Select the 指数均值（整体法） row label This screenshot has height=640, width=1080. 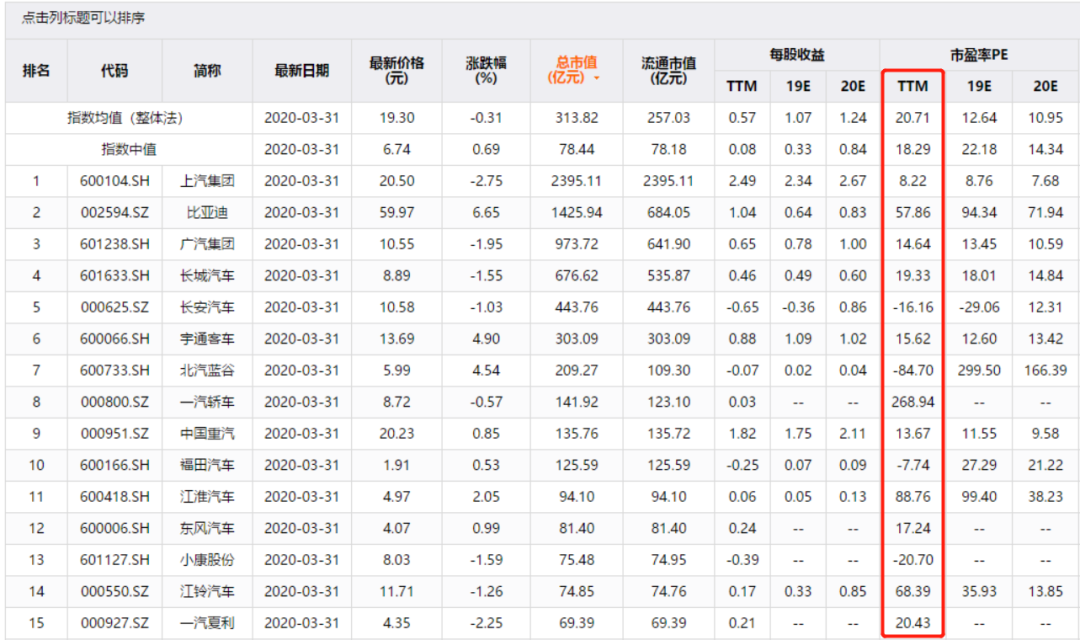click(x=125, y=118)
